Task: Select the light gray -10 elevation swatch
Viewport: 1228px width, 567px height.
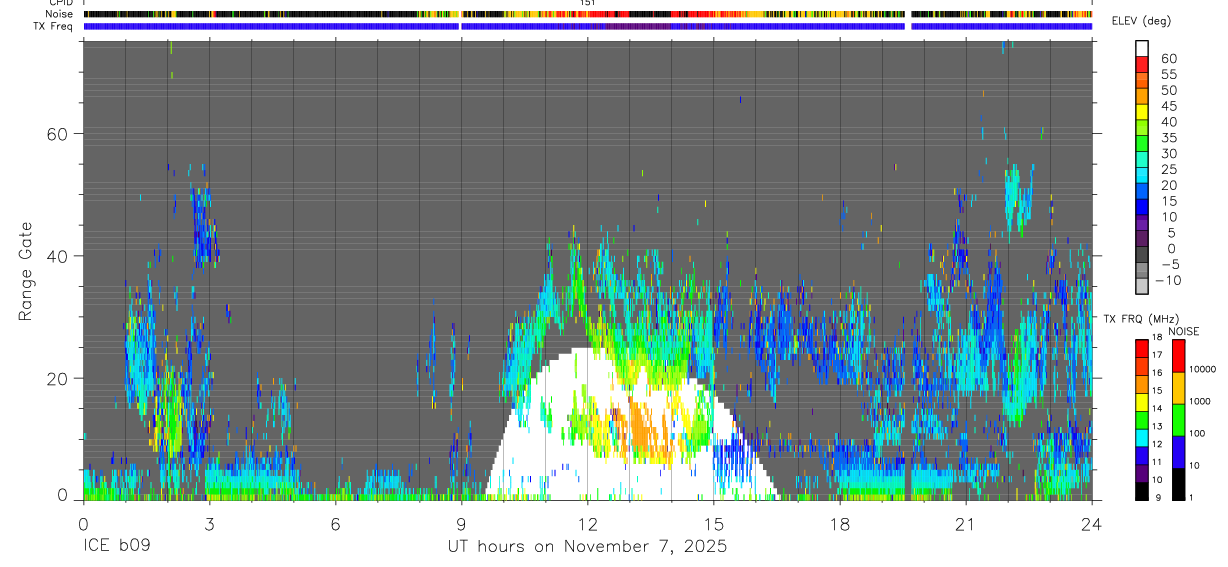Action: [1143, 287]
